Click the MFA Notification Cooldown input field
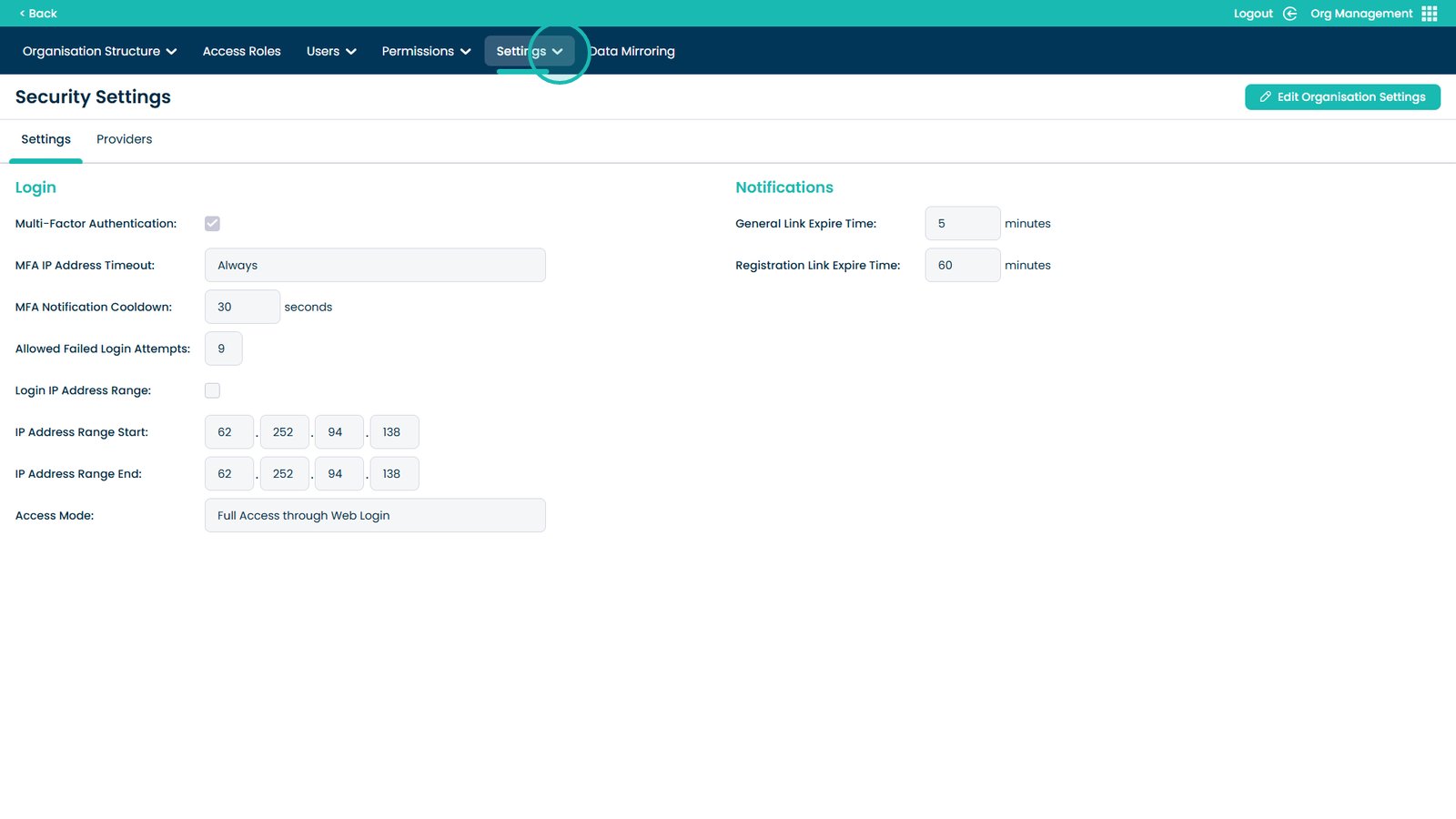This screenshot has width=1456, height=819. (242, 307)
